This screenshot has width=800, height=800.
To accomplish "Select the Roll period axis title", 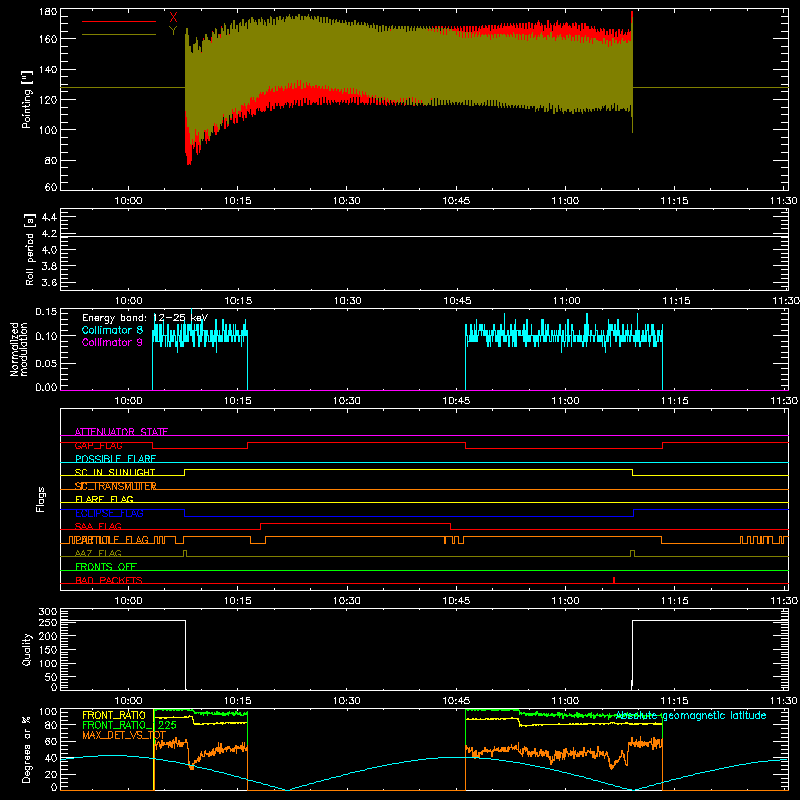I will click(x=30, y=249).
